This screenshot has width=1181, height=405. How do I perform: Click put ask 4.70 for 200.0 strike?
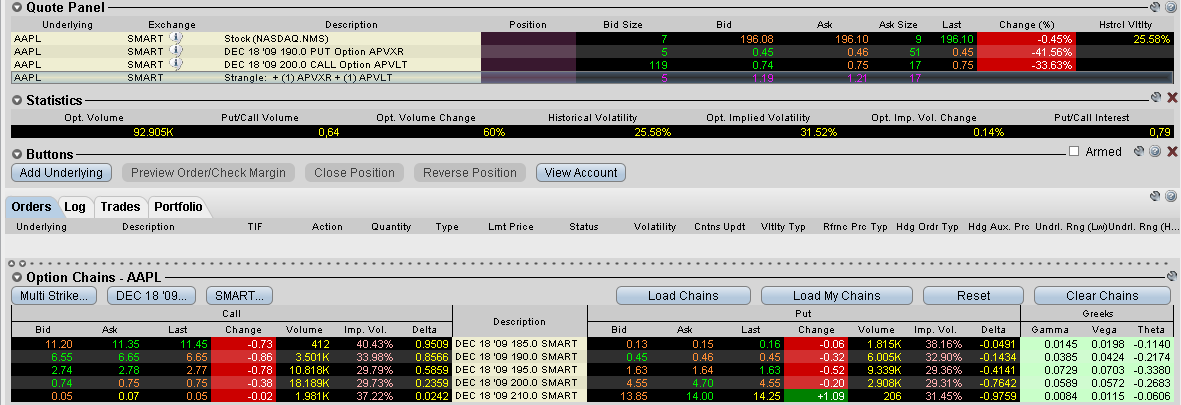pos(703,383)
